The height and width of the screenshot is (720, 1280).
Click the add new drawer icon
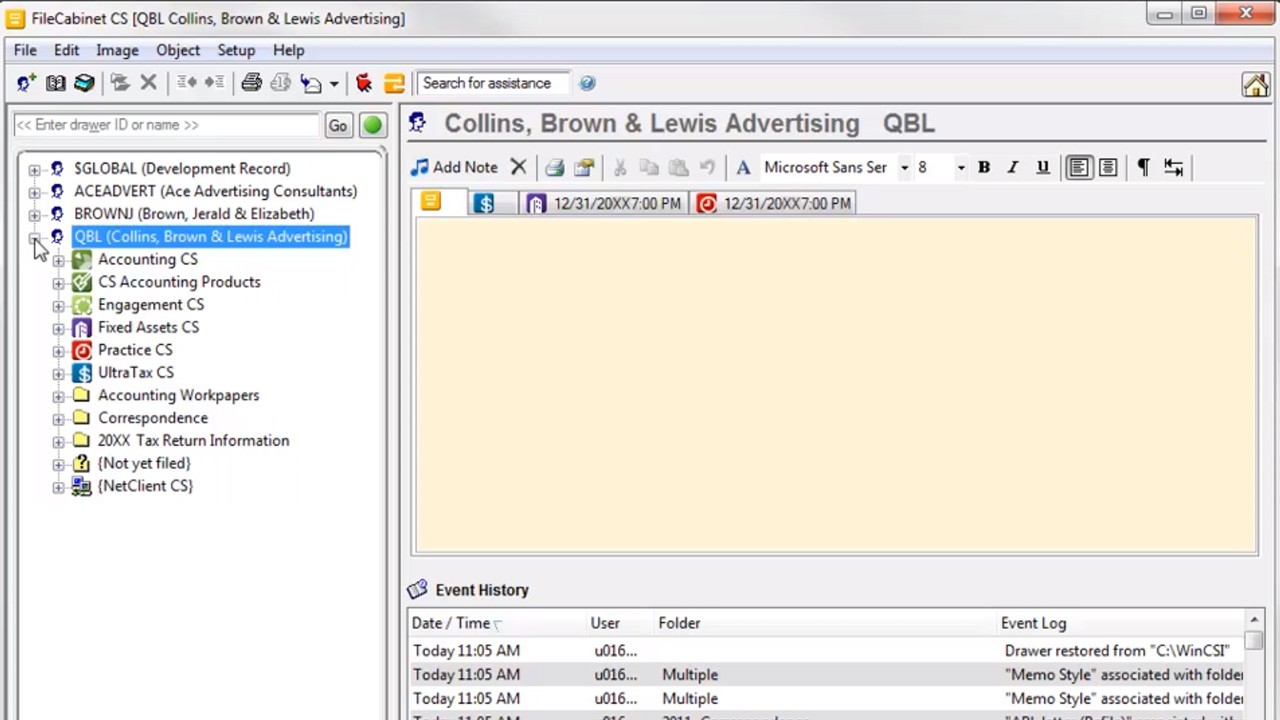click(x=26, y=83)
